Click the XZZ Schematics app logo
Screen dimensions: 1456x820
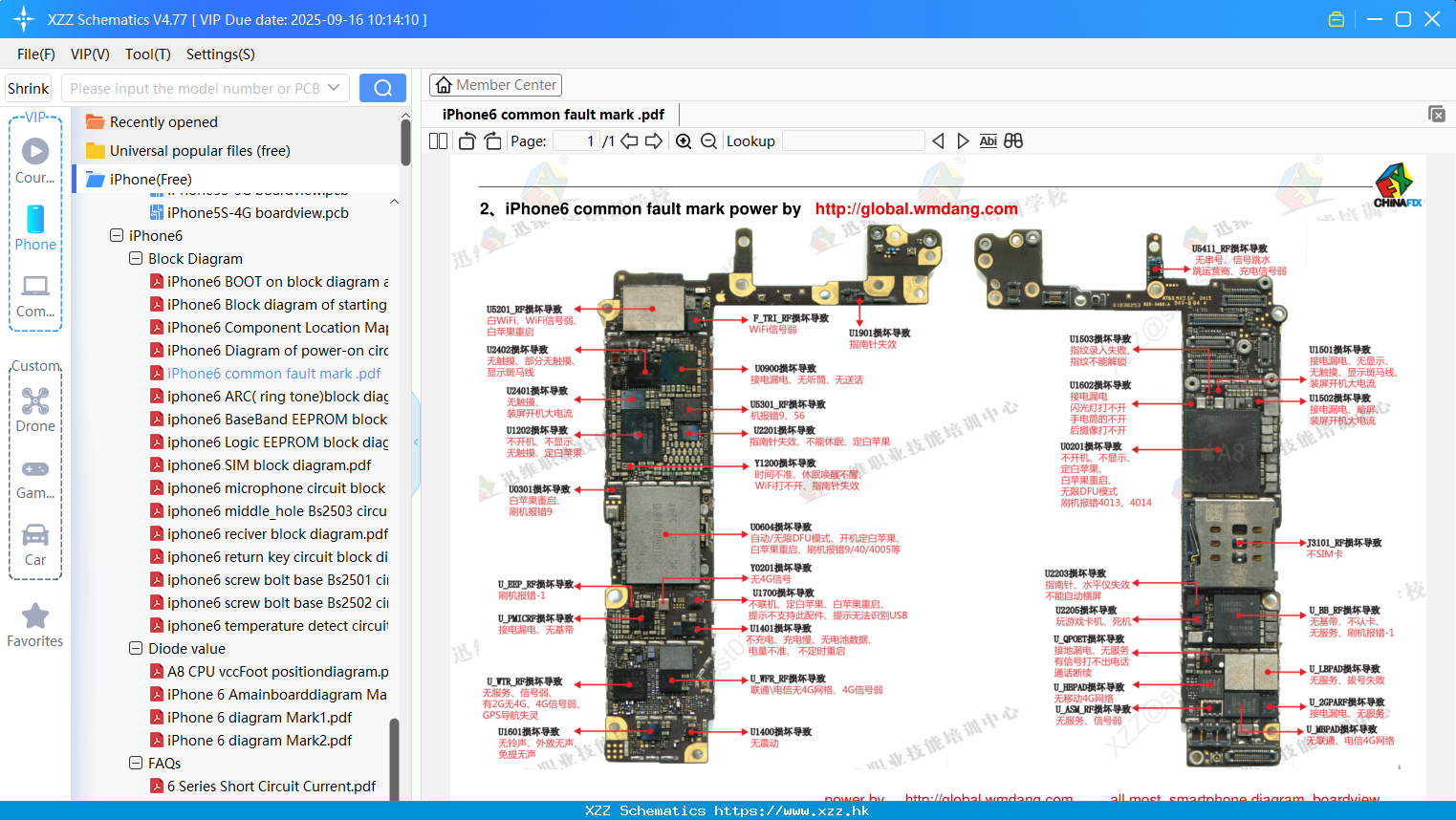tap(23, 19)
